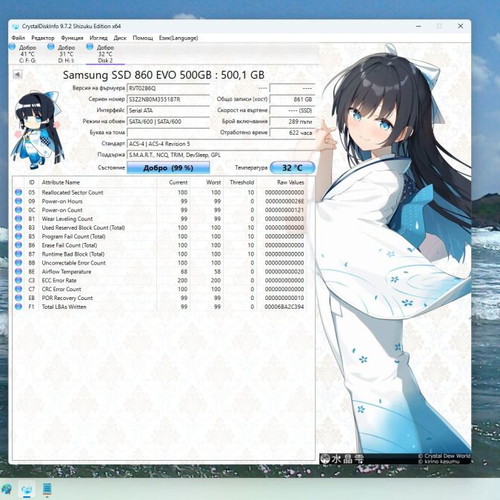Open the Диск menu
The width and height of the screenshot is (500, 500).
pyautogui.click(x=120, y=38)
